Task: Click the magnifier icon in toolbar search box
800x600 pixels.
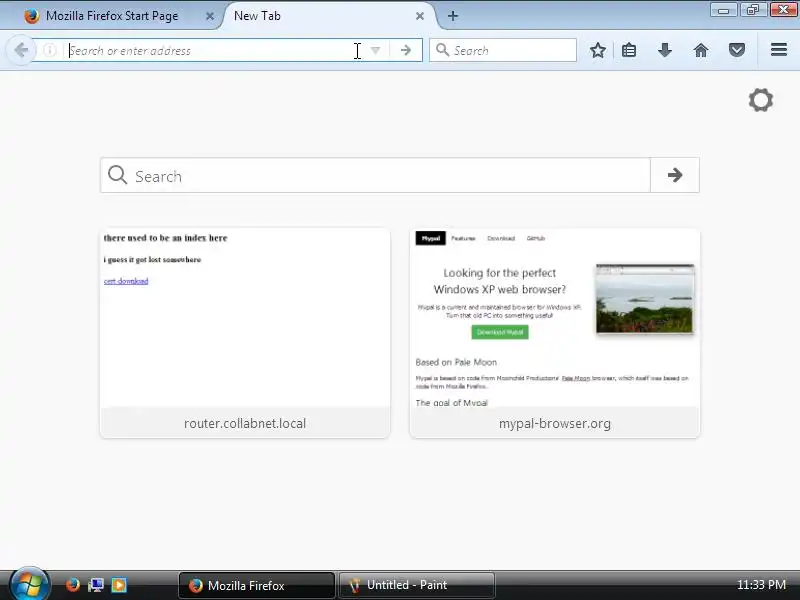Action: [x=442, y=50]
